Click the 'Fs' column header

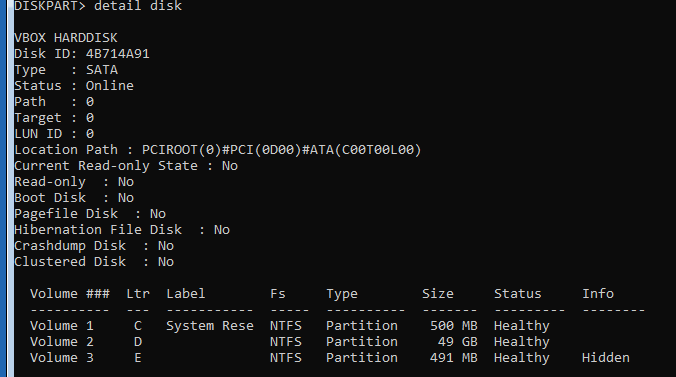tap(278, 294)
